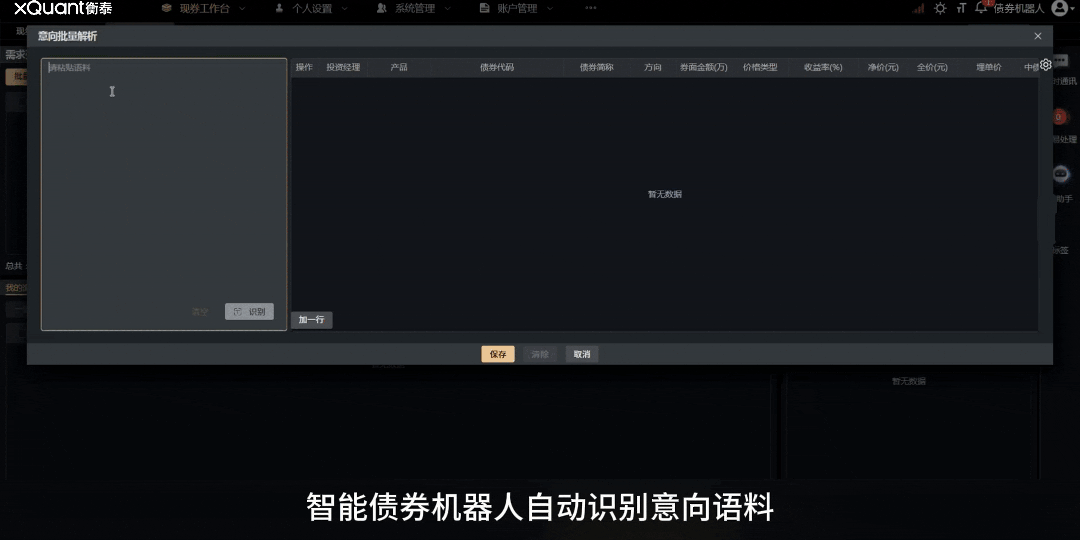Open the user avatar icon

[1059, 8]
